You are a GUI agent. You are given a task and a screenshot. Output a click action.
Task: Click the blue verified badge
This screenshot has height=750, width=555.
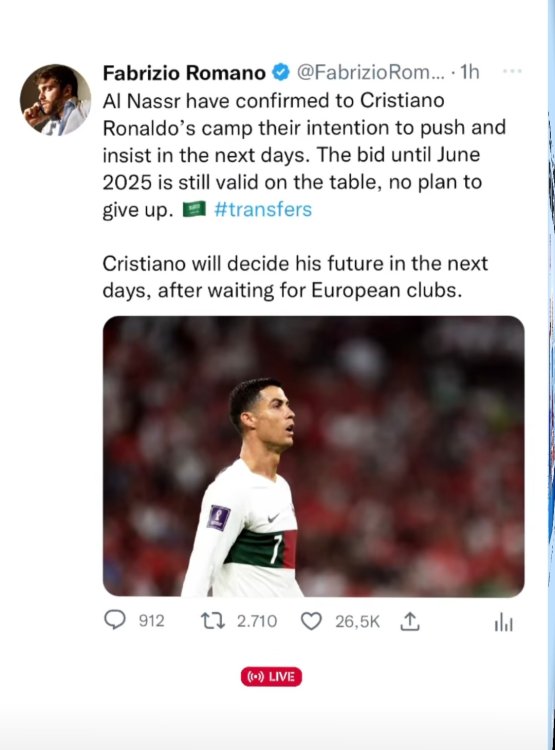coord(281,72)
